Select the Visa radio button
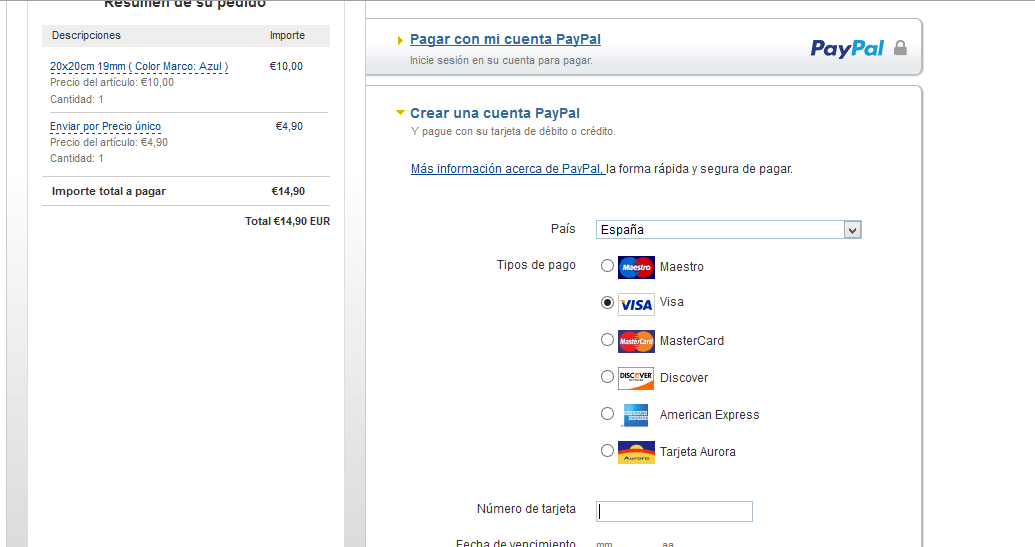The width and height of the screenshot is (1035, 547). [x=607, y=302]
